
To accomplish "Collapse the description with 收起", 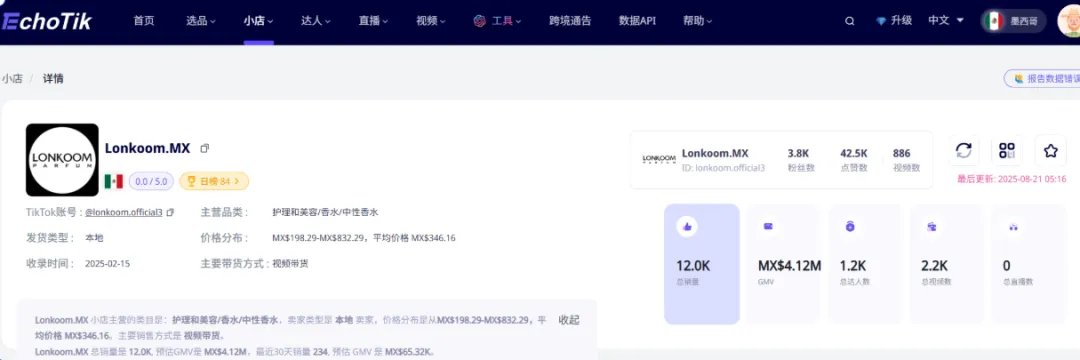I will (568, 320).
